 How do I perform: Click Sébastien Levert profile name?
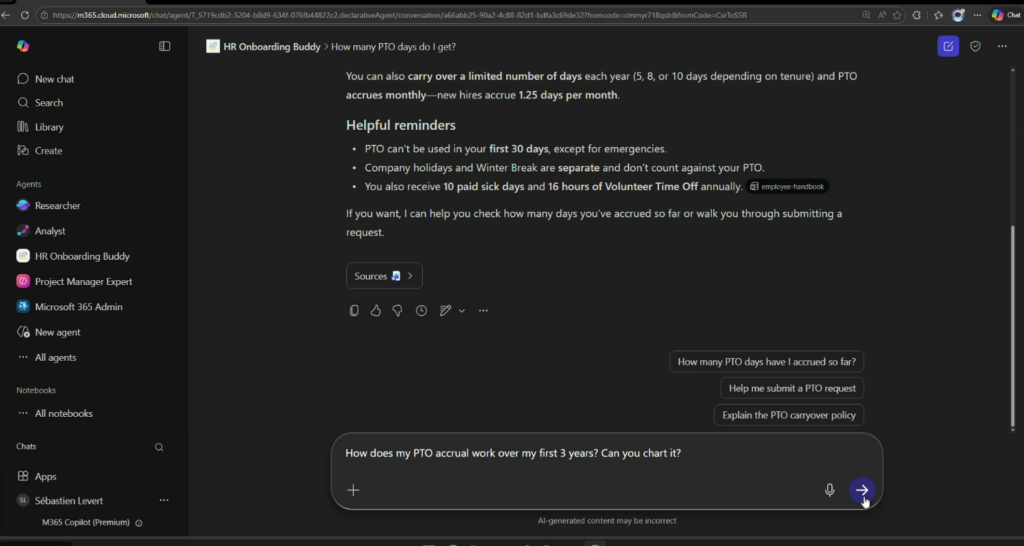(69, 501)
